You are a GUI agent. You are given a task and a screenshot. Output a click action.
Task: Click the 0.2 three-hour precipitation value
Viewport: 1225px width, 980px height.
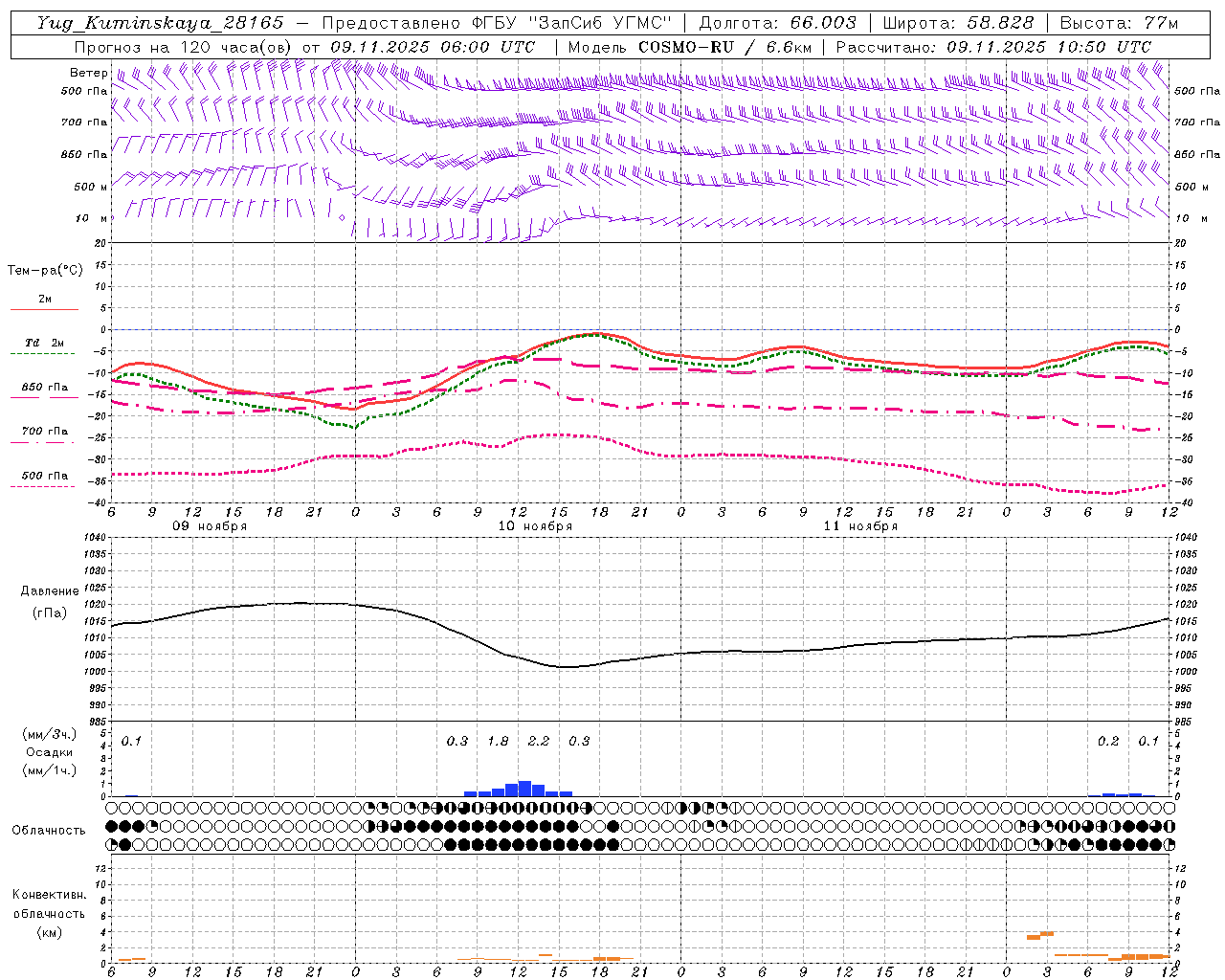pos(1108,742)
